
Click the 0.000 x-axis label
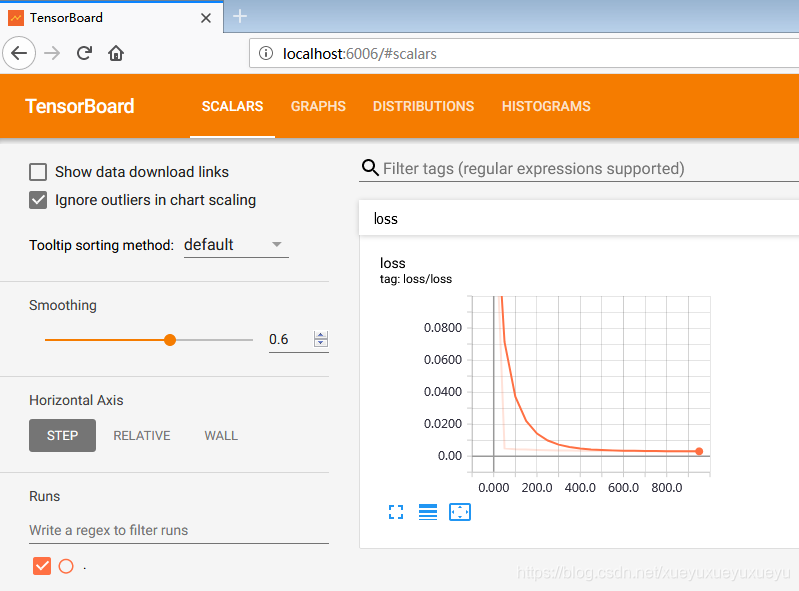pos(494,488)
